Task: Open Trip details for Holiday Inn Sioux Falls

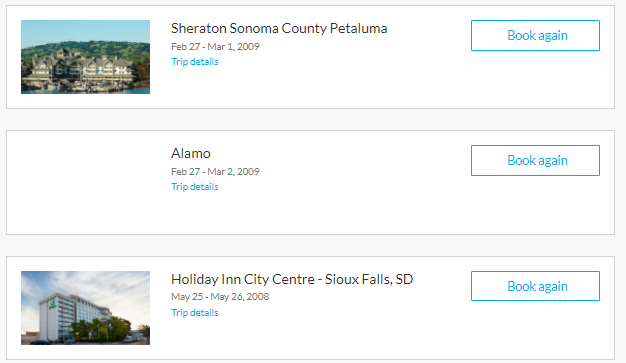Action: pyautogui.click(x=195, y=313)
